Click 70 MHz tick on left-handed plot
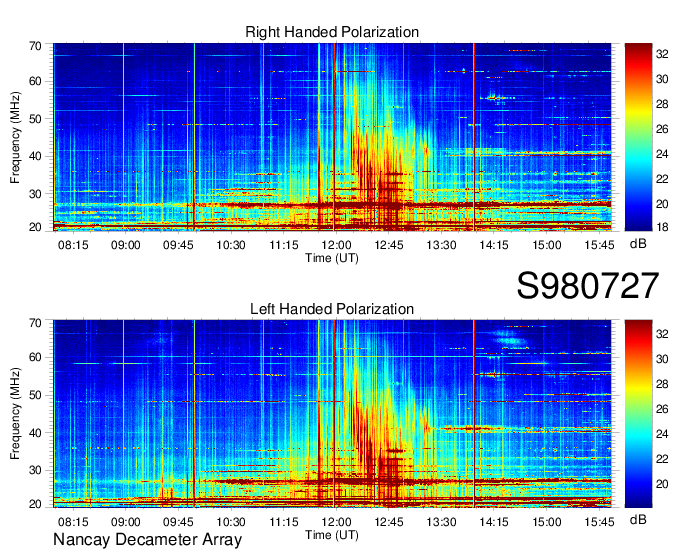This screenshot has height=552, width=680. [x=36, y=323]
